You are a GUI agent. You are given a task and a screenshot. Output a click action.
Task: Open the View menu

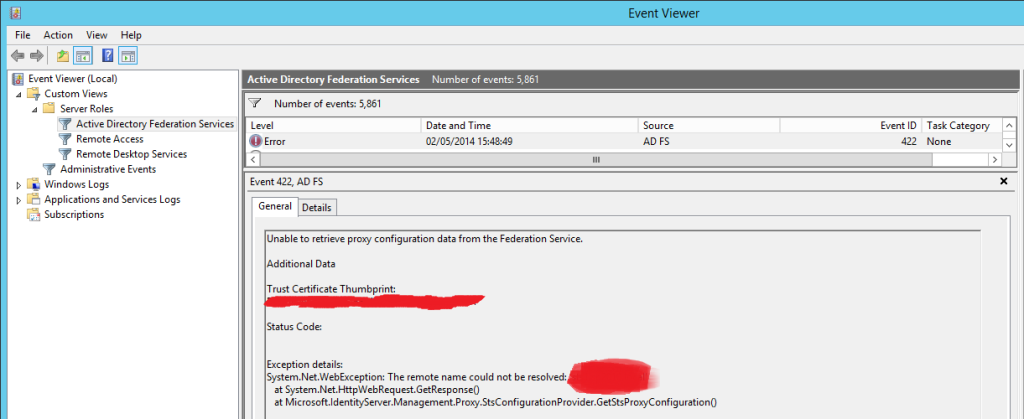coord(96,35)
